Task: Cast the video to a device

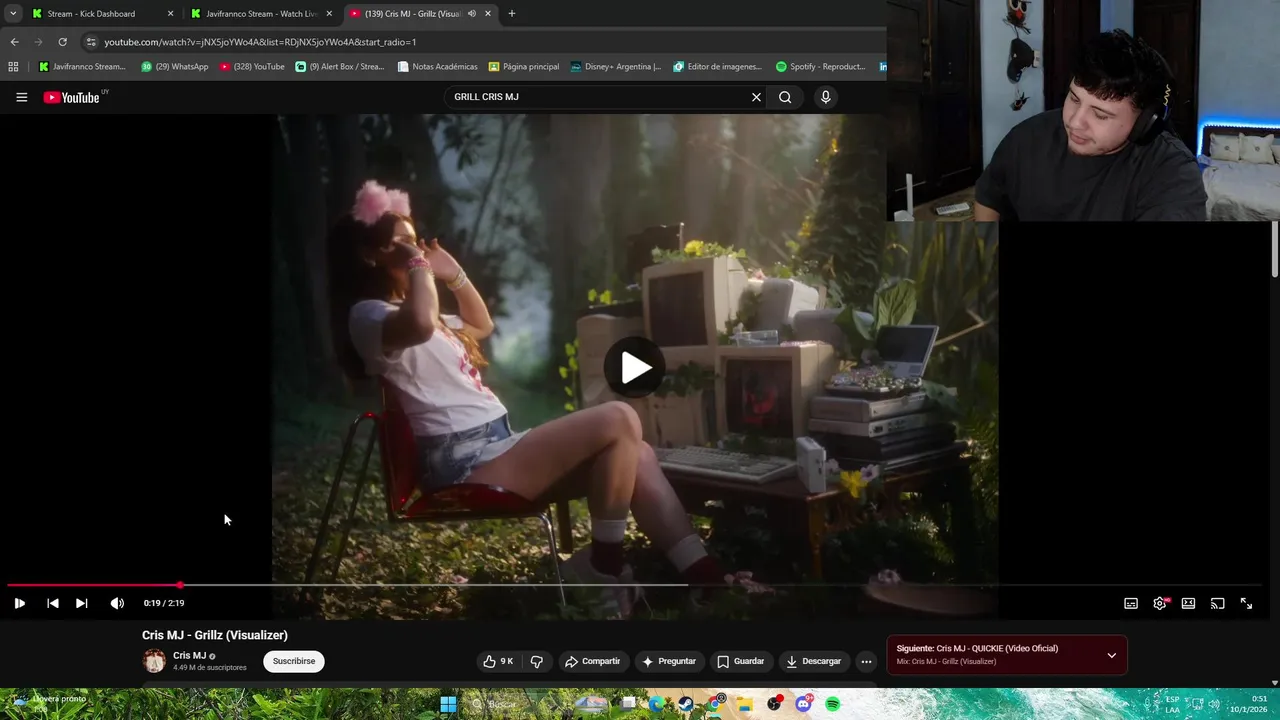Action: 1217,603
